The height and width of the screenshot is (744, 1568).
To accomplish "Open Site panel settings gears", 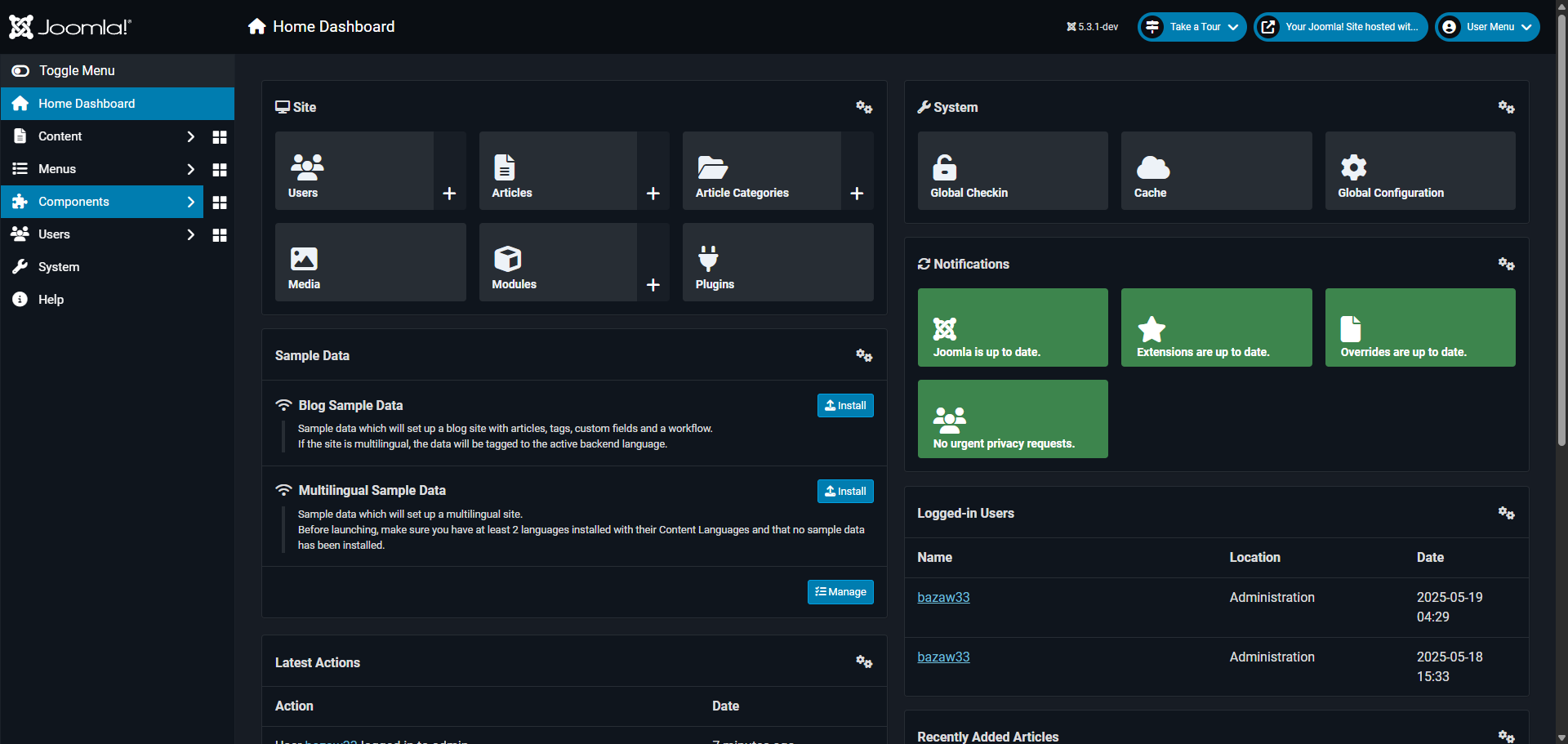I will [x=864, y=107].
